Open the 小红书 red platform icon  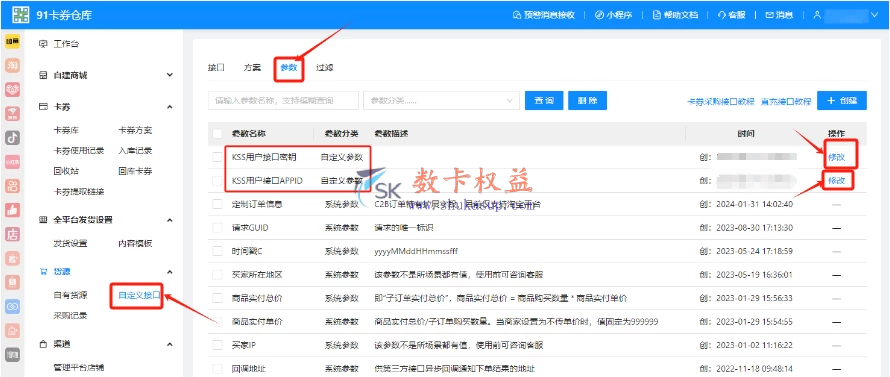[12, 162]
